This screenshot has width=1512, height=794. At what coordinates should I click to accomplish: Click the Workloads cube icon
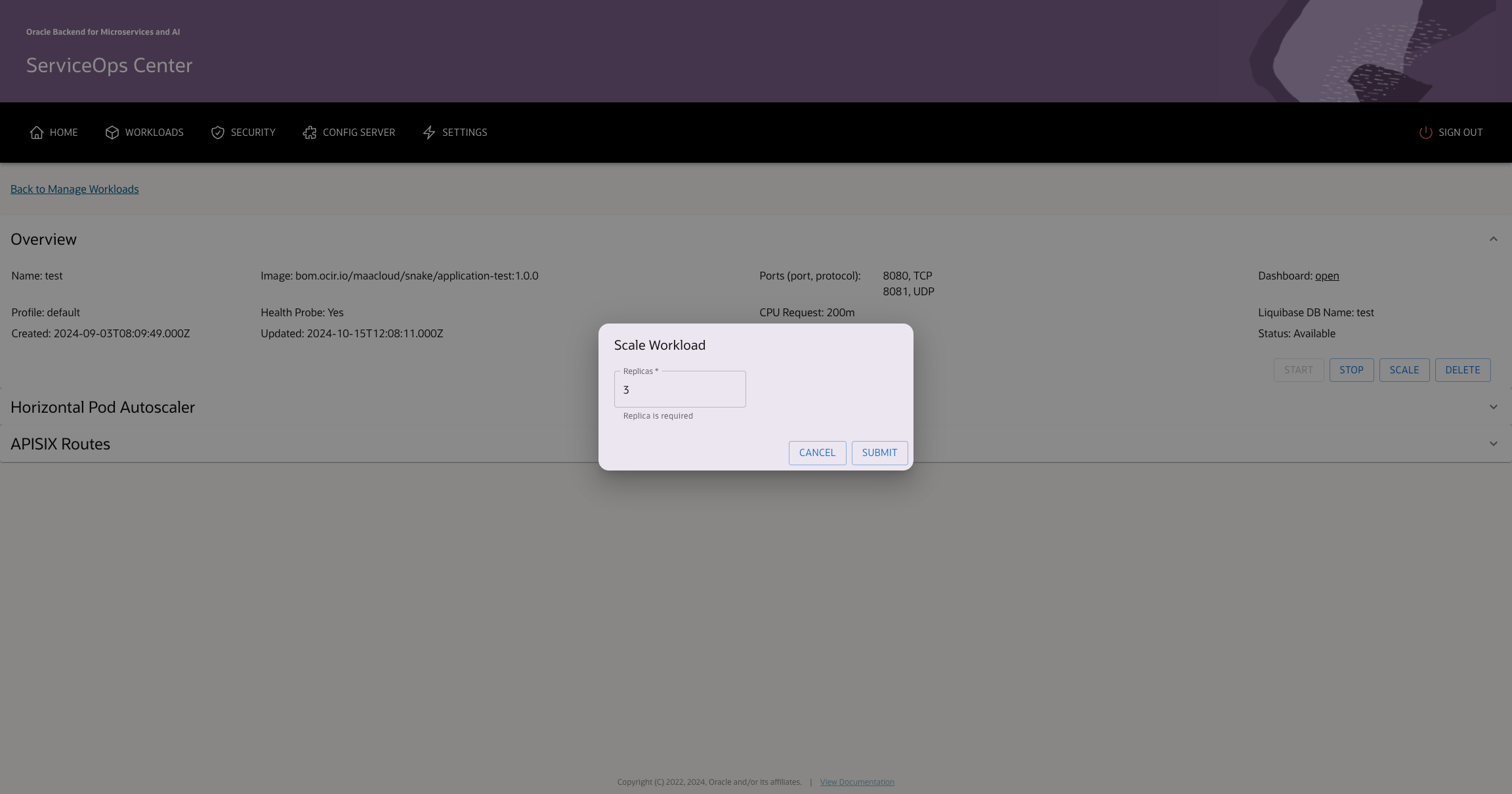[112, 133]
